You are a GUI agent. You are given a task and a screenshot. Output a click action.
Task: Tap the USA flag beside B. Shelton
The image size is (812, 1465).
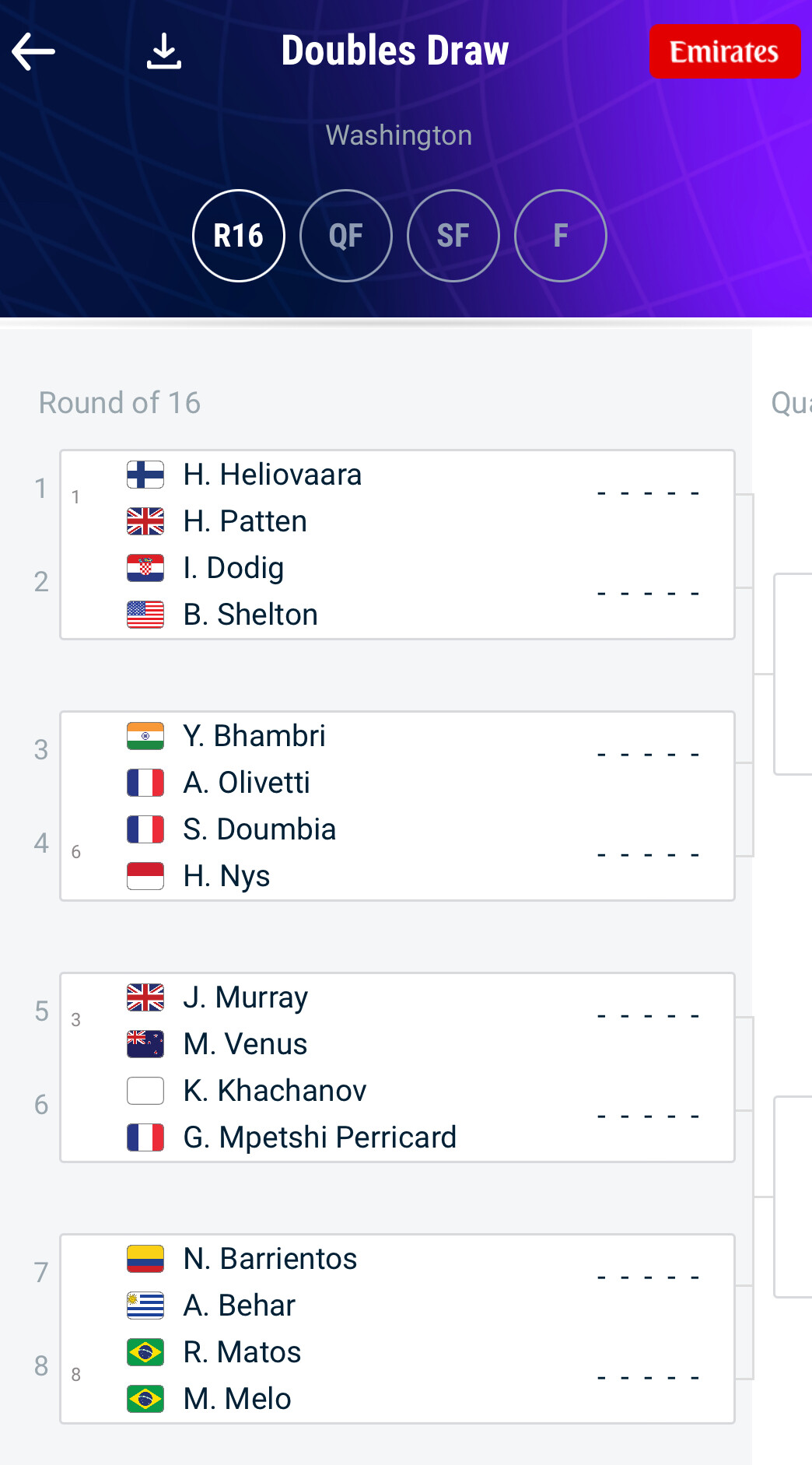[x=145, y=615]
